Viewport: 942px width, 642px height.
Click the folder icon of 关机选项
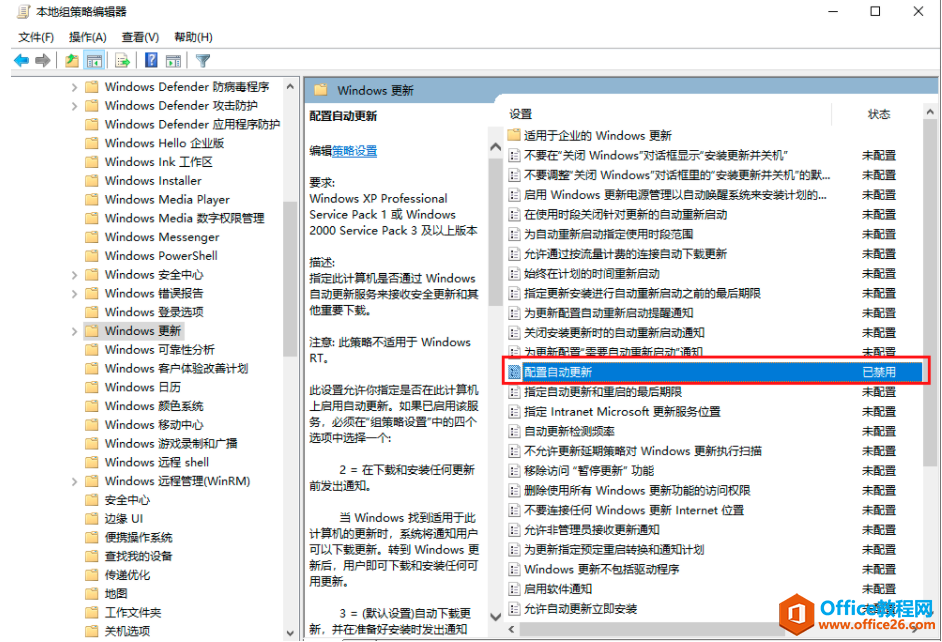[x=91, y=631]
